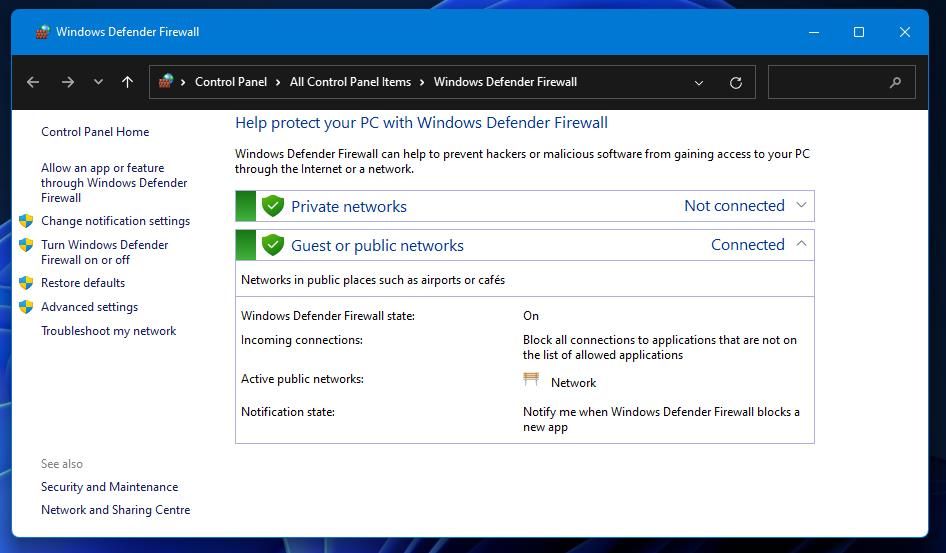Click green shield icon for Guest or public networks
Viewport: 946px width, 553px height.
tap(273, 245)
